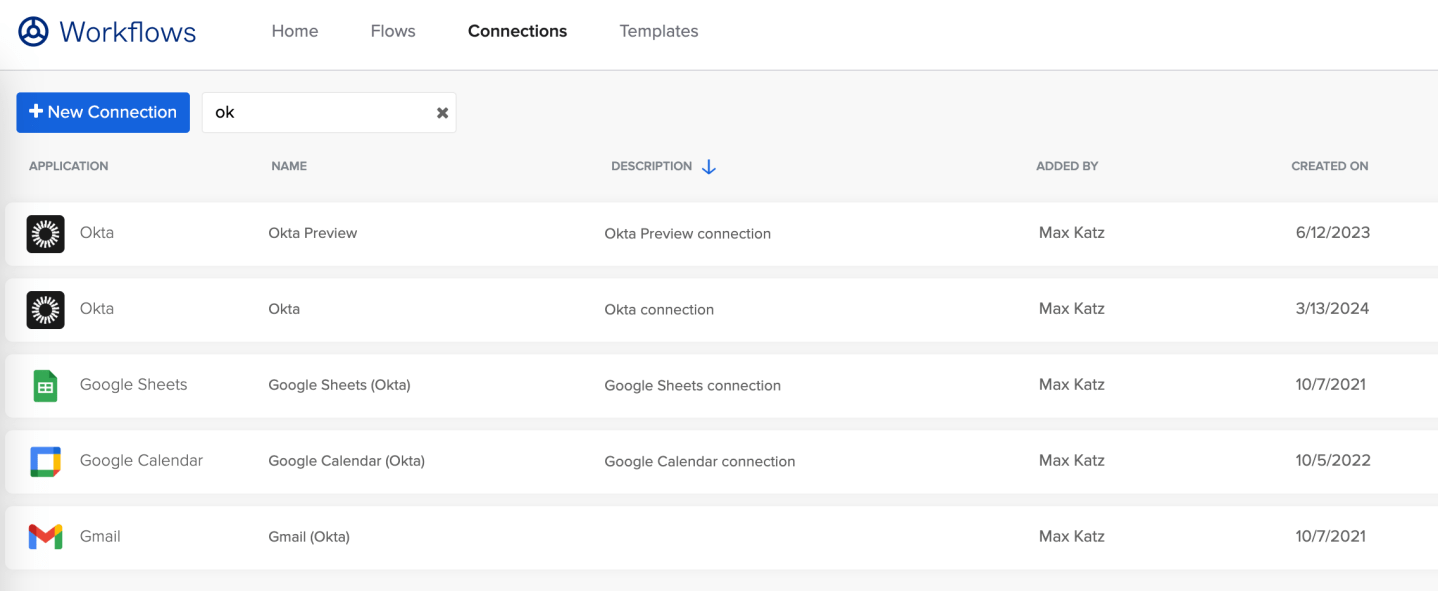Open the Templates tab

click(x=658, y=31)
